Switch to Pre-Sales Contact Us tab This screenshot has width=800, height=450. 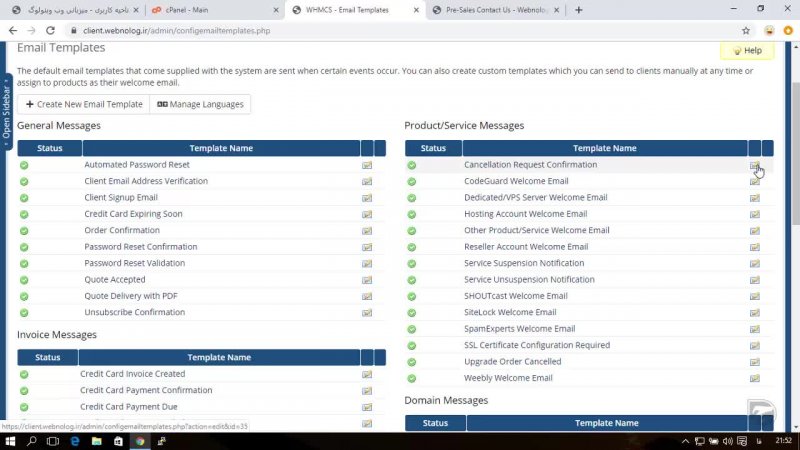click(x=495, y=10)
